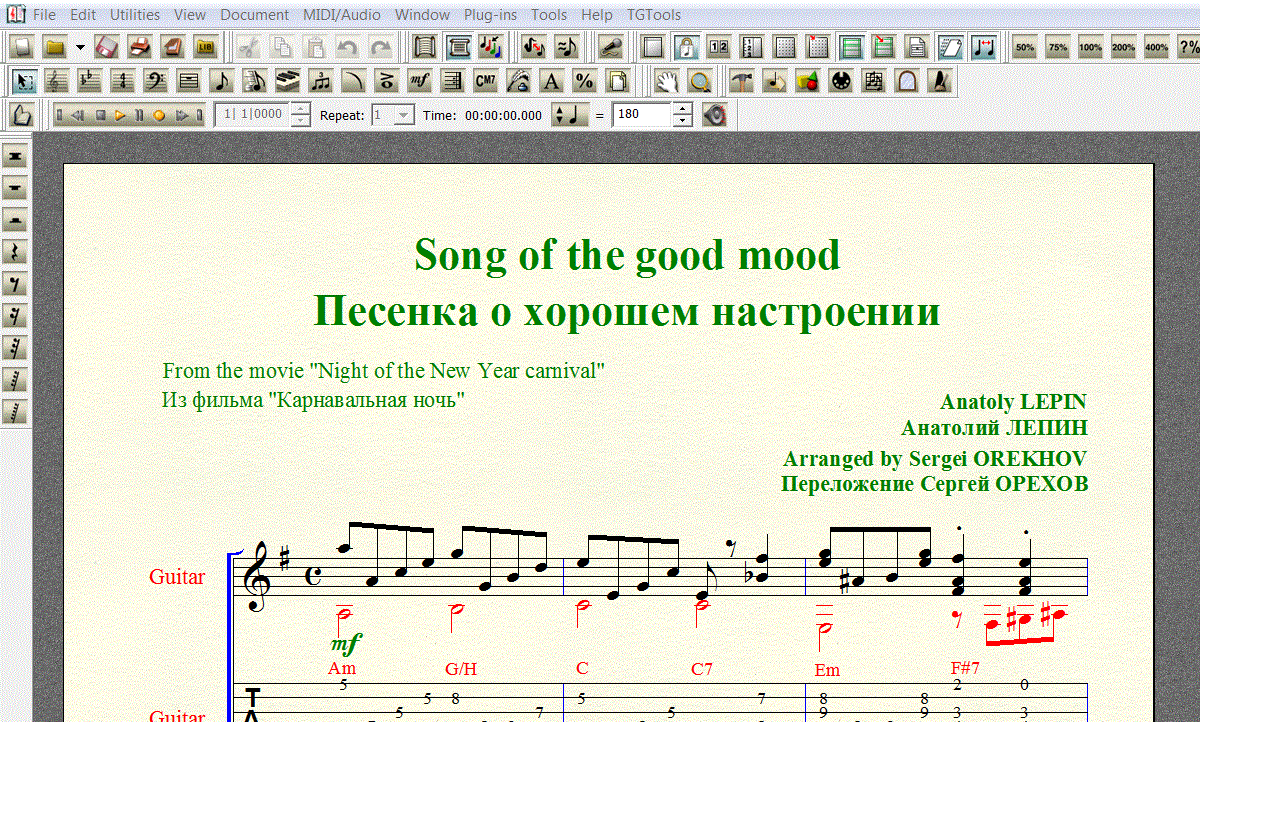Open the File menu
This screenshot has height=817, width=1274.
tap(44, 15)
